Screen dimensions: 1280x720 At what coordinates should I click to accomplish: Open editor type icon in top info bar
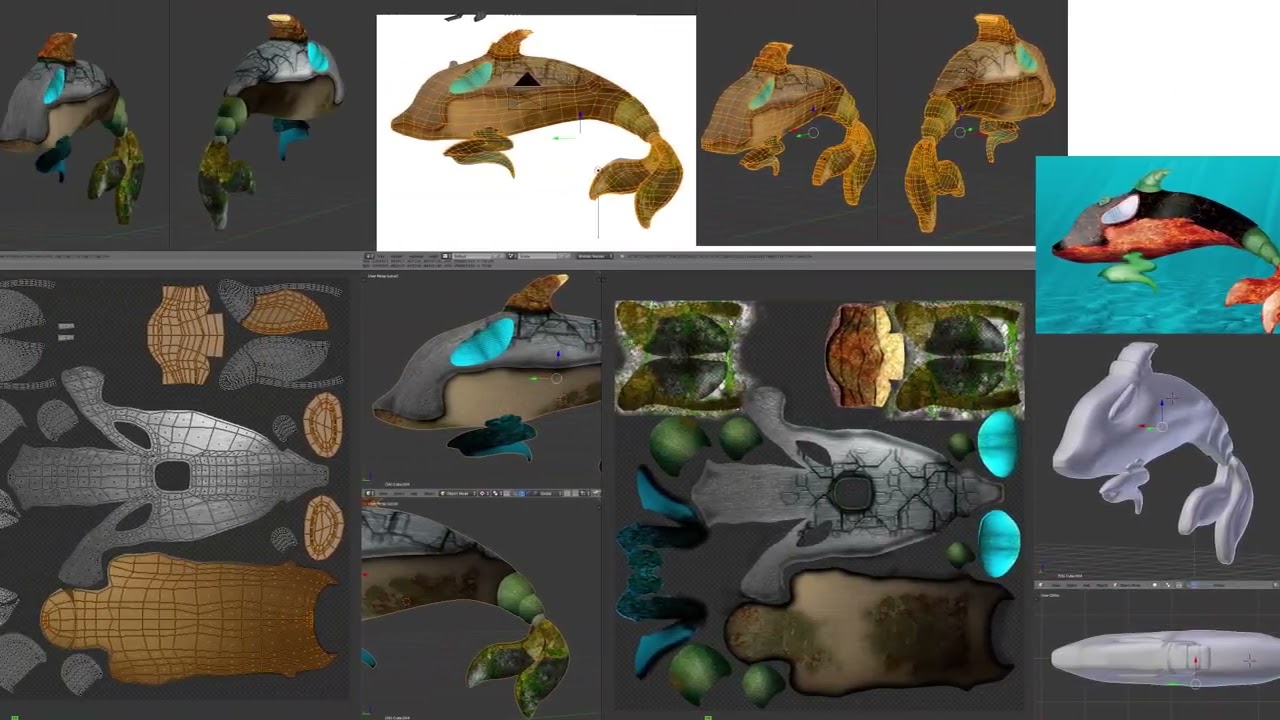coord(369,256)
